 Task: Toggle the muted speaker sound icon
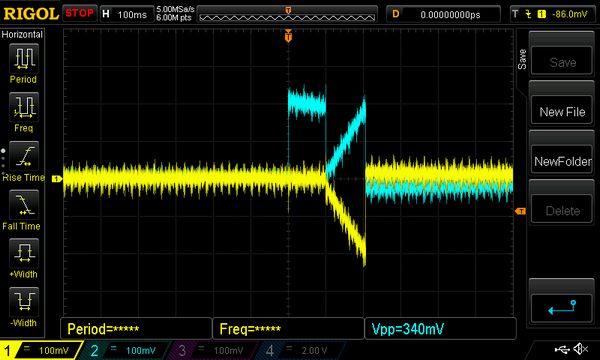[x=581, y=349]
